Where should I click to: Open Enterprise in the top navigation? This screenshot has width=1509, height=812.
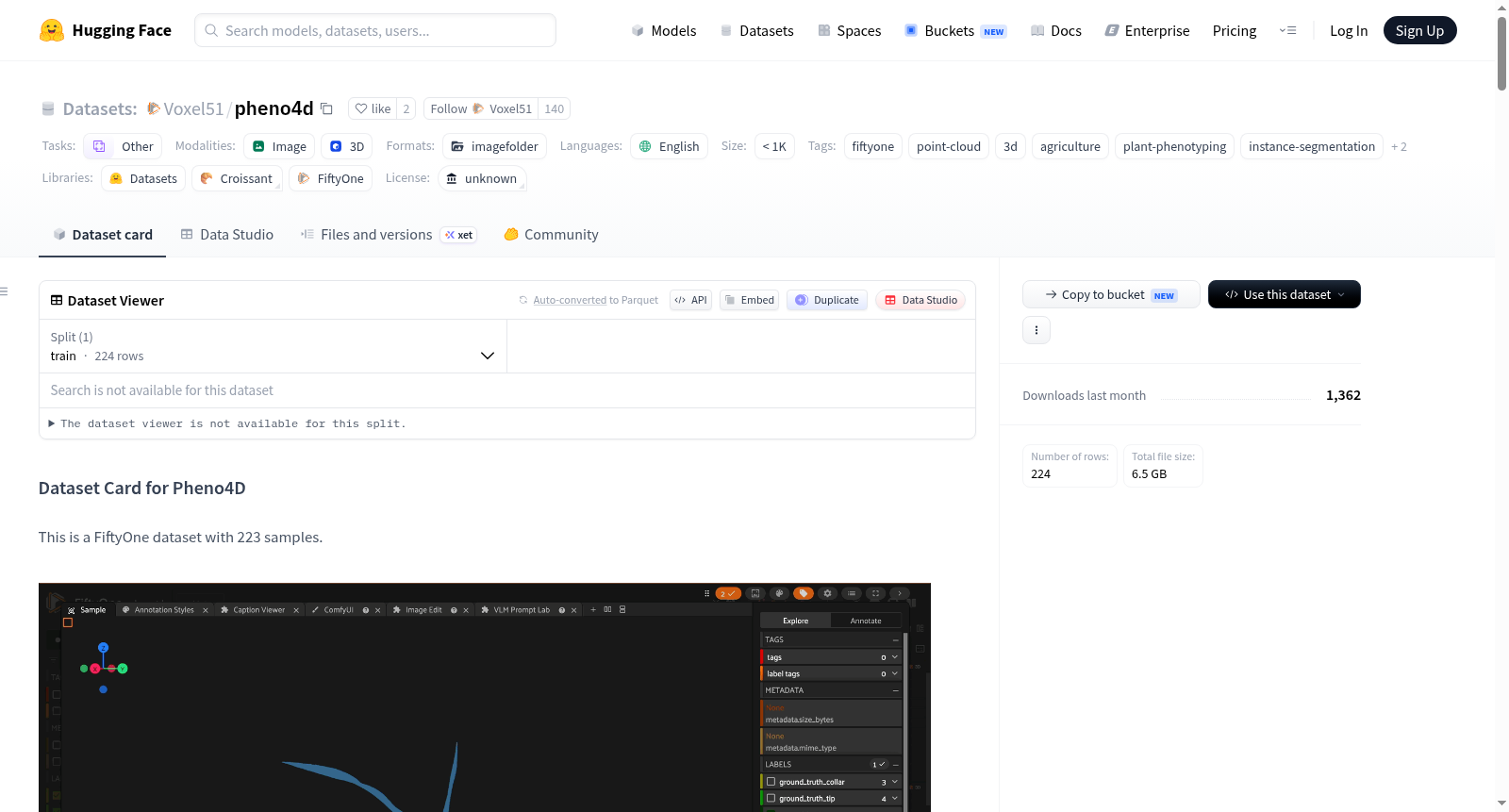(1147, 31)
